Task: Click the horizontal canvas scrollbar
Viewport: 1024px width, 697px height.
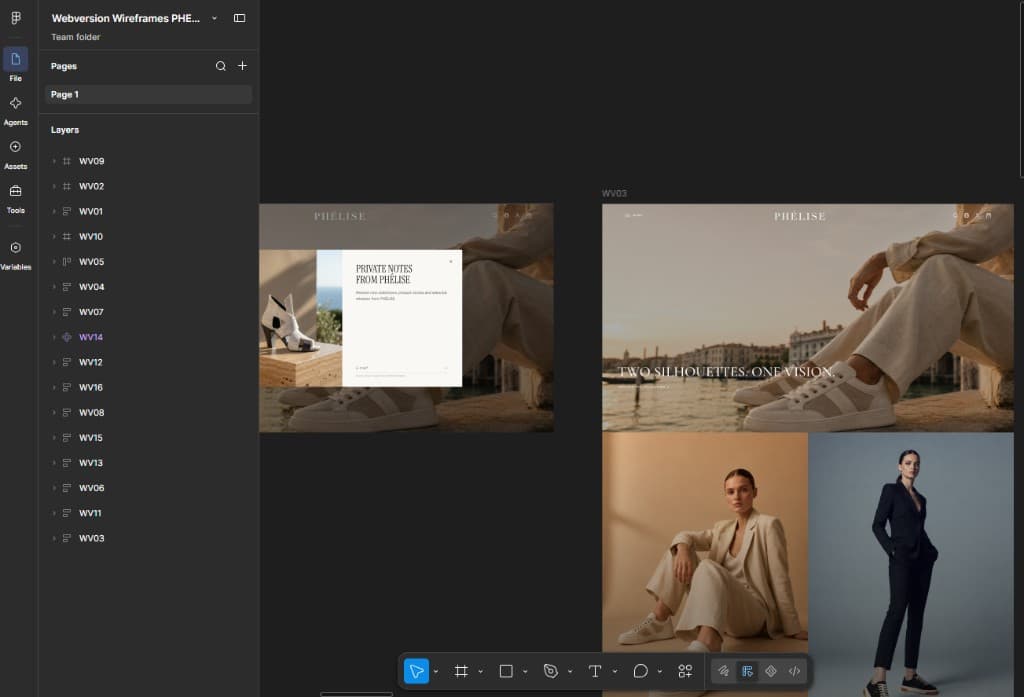Action: 357,694
